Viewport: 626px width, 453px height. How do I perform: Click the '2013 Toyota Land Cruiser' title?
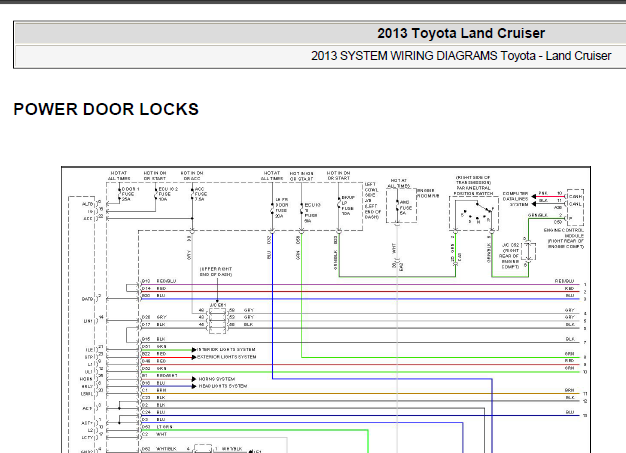pyautogui.click(x=461, y=33)
